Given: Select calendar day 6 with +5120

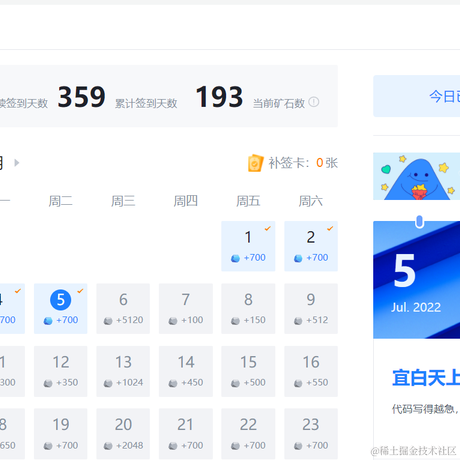Looking at the screenshot, I should pyautogui.click(x=123, y=308).
